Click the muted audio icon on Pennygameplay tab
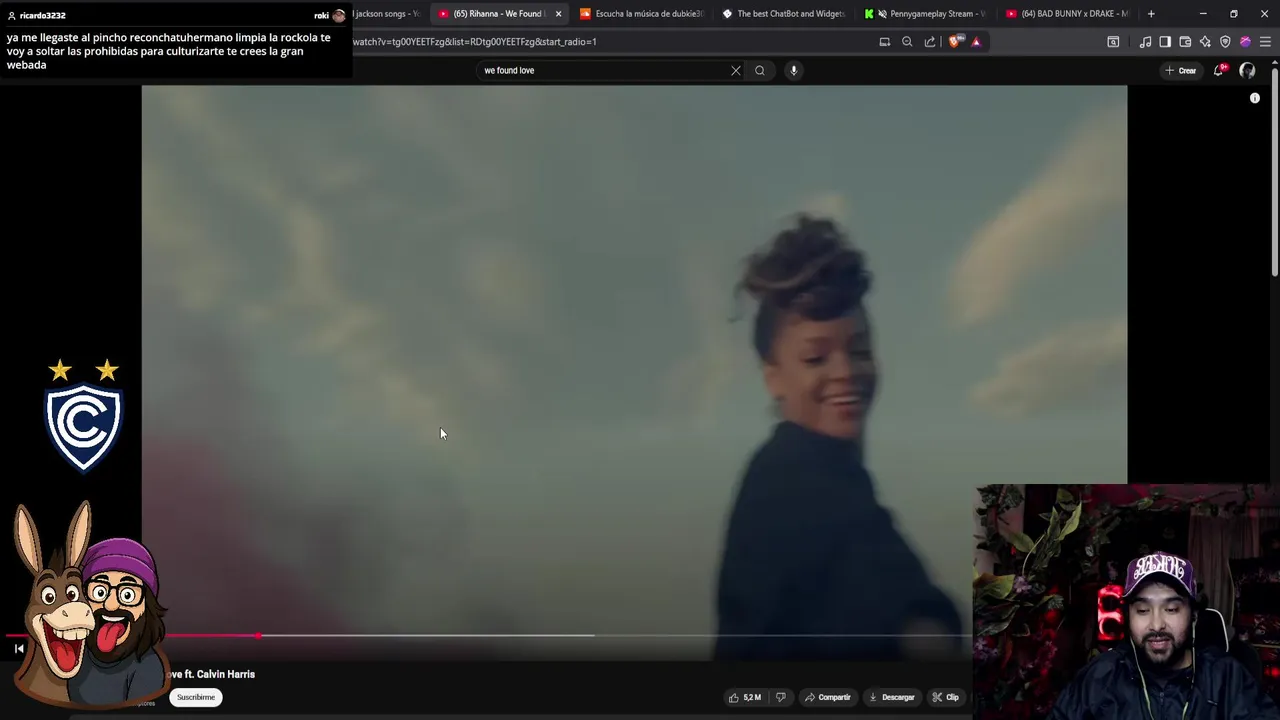The height and width of the screenshot is (720, 1280). click(x=882, y=14)
